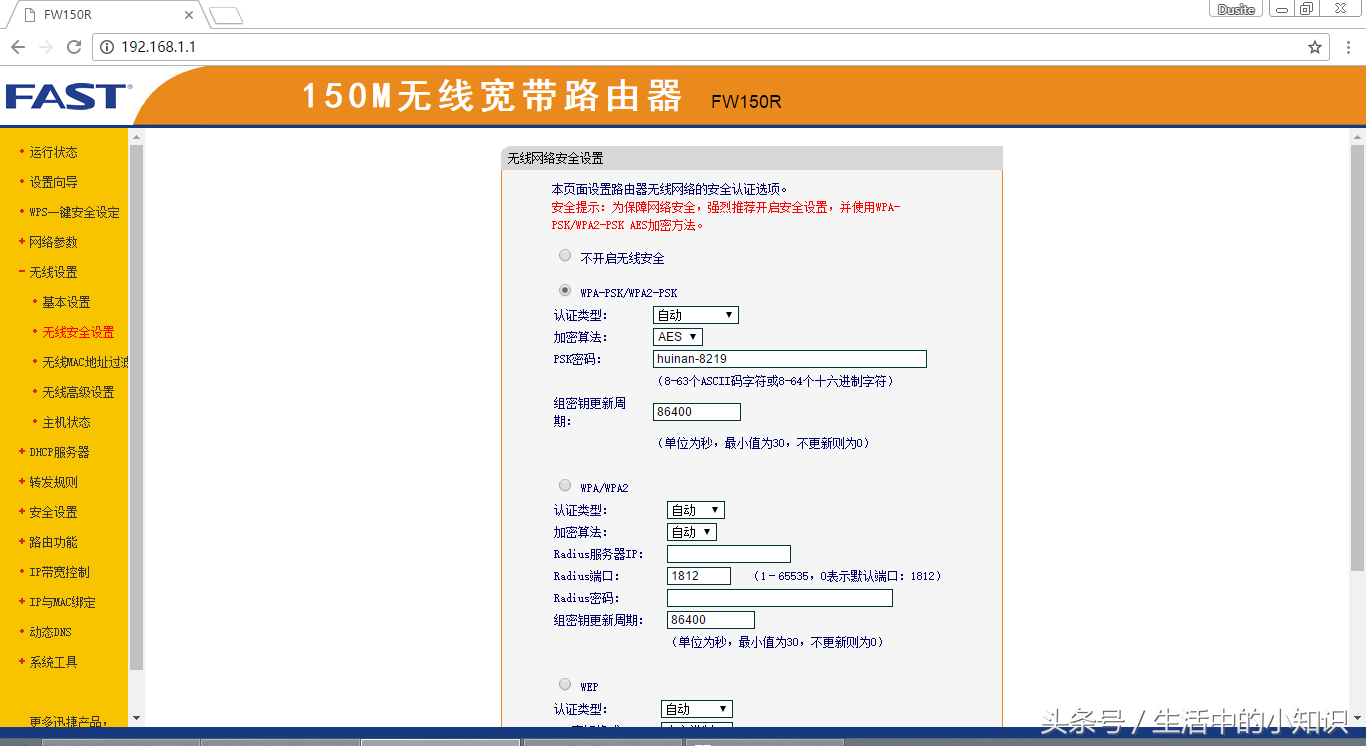The image size is (1366, 746).
Task: Click WPA-PSK 组密钥更新周期 field
Action: tap(697, 412)
